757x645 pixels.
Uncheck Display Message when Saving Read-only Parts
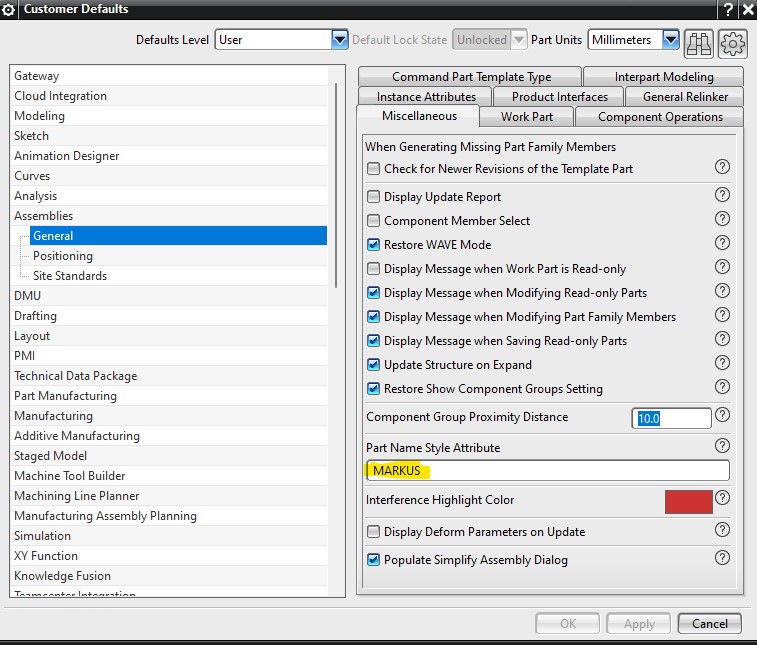tap(373, 340)
